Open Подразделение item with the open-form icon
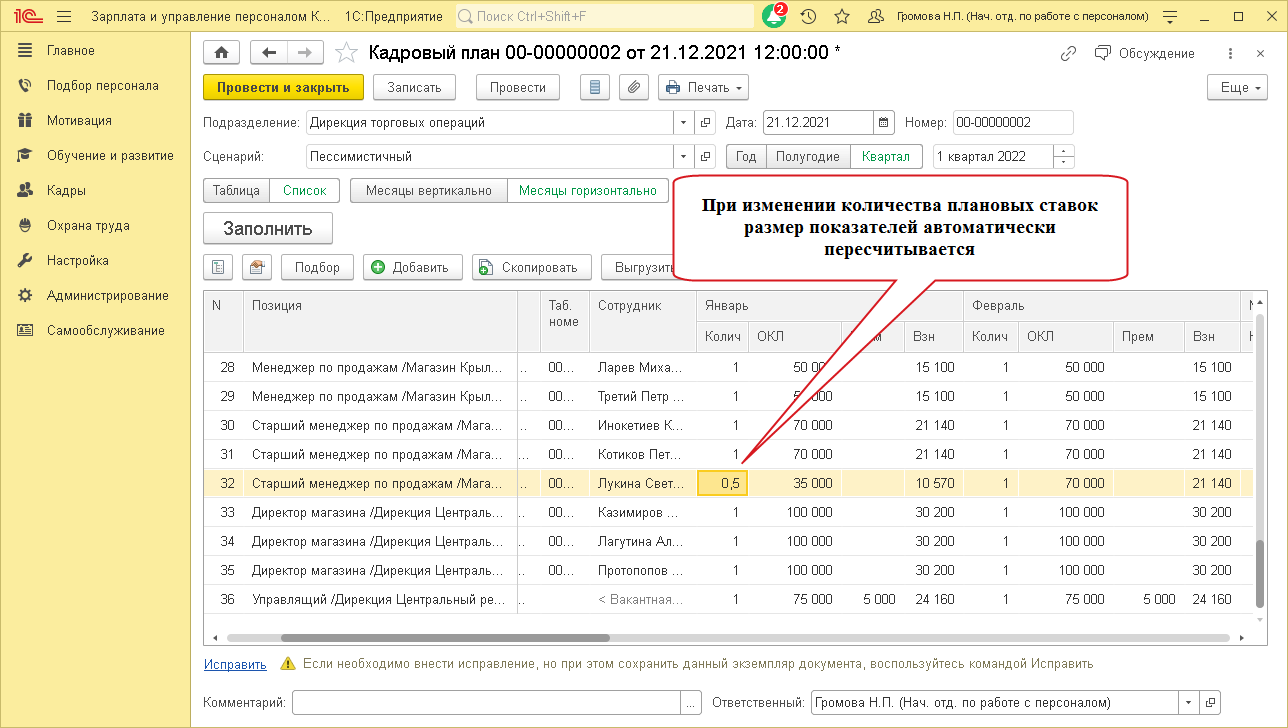This screenshot has width=1288, height=728. [705, 123]
